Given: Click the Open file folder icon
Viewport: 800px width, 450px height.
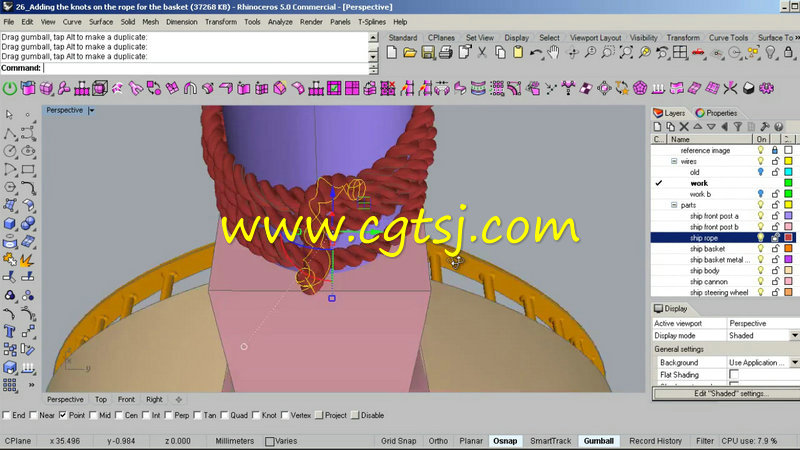Looking at the screenshot, I should tap(410, 53).
